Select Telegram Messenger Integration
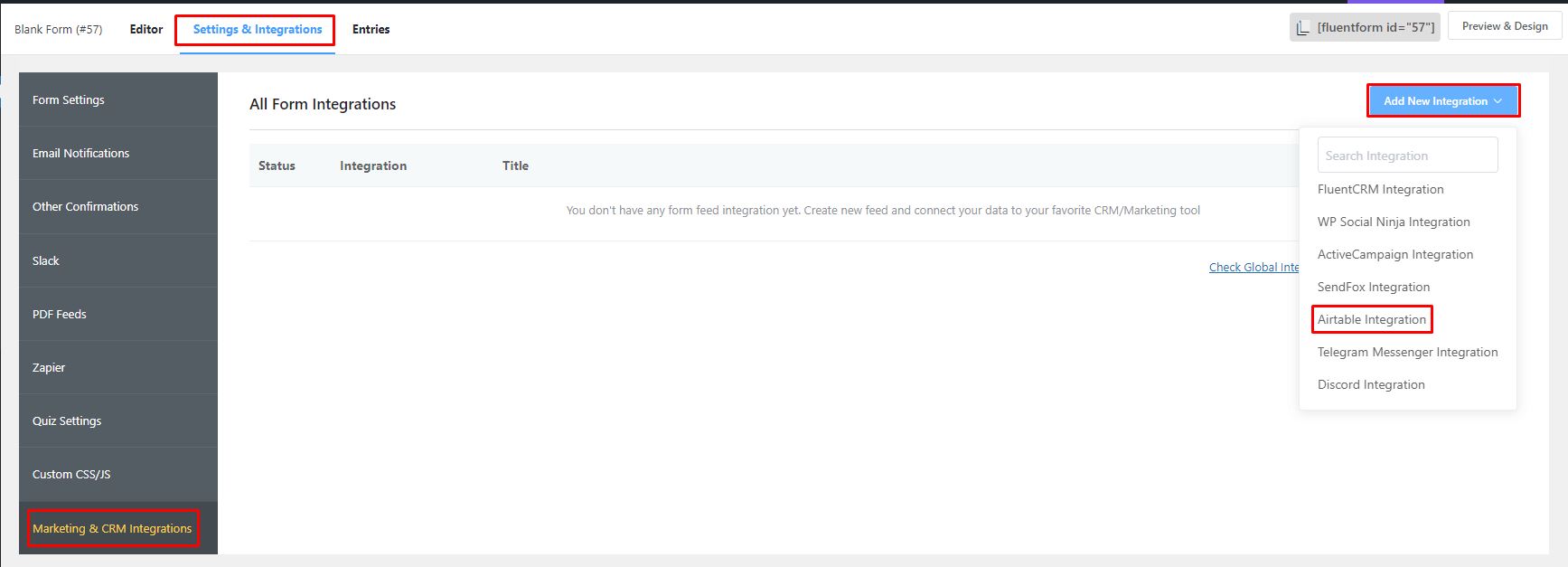 click(1407, 352)
